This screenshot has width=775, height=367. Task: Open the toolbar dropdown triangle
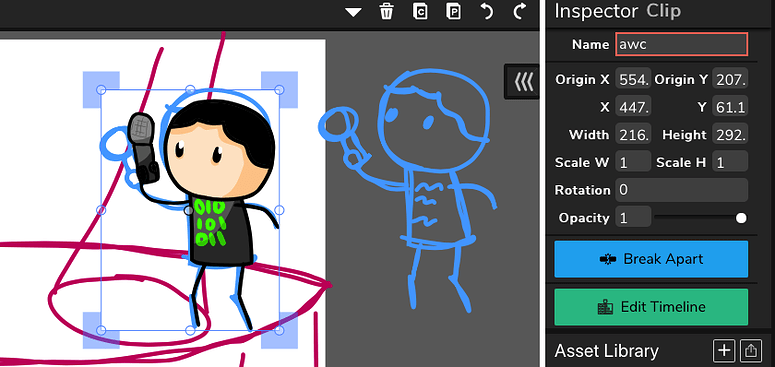point(353,12)
